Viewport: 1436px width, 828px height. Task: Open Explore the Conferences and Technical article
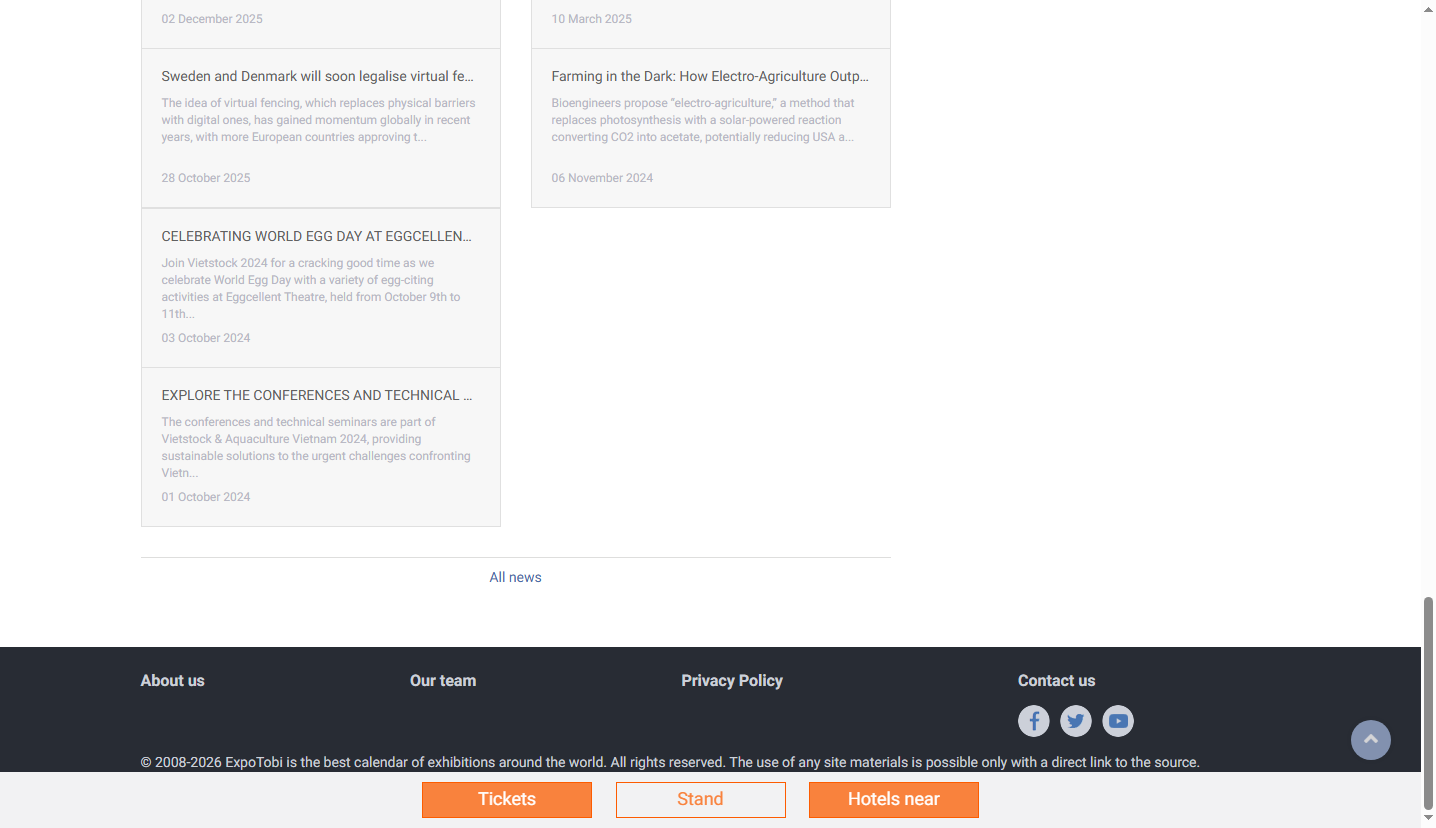pos(317,395)
